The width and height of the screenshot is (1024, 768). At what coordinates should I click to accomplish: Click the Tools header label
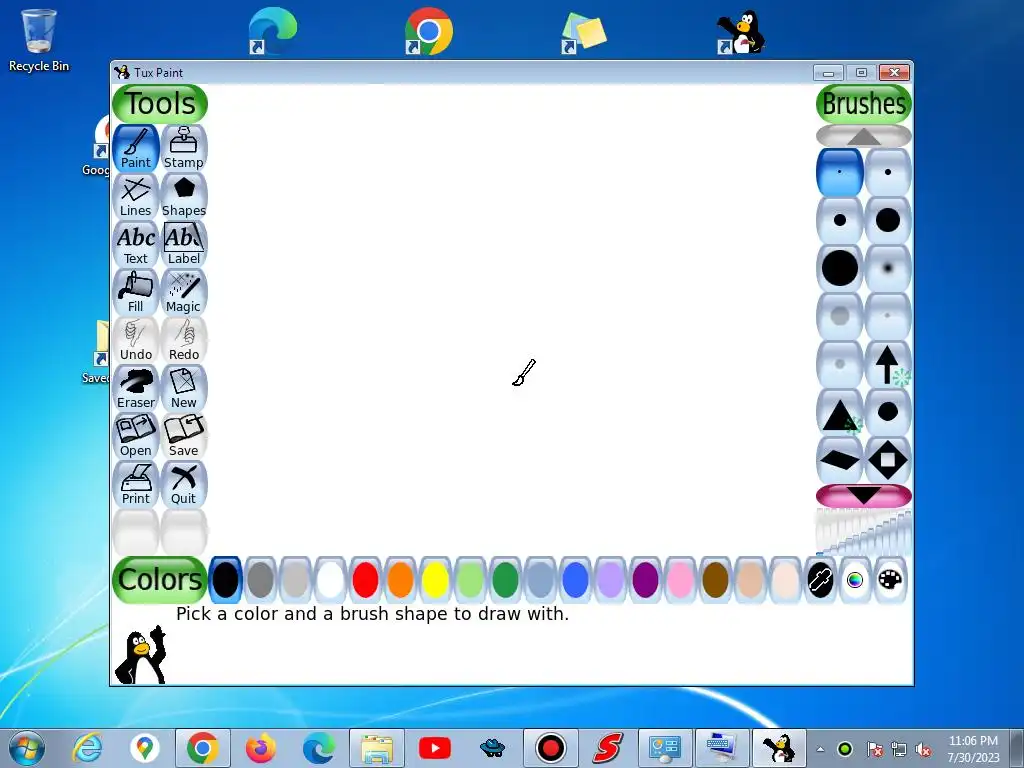tap(160, 104)
